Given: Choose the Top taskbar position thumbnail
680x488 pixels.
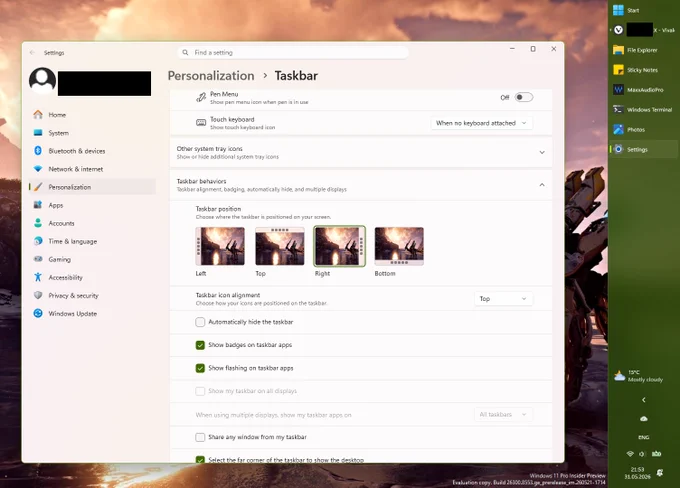Looking at the screenshot, I should (x=280, y=246).
